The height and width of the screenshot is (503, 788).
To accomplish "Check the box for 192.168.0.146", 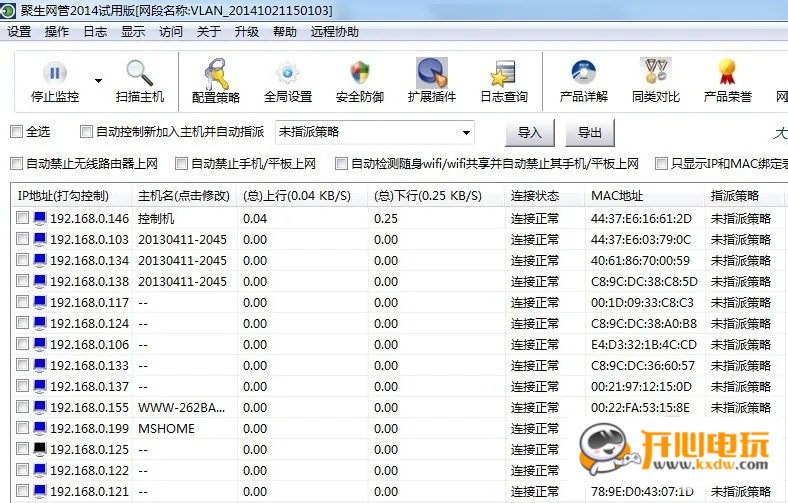I will pyautogui.click(x=22, y=218).
